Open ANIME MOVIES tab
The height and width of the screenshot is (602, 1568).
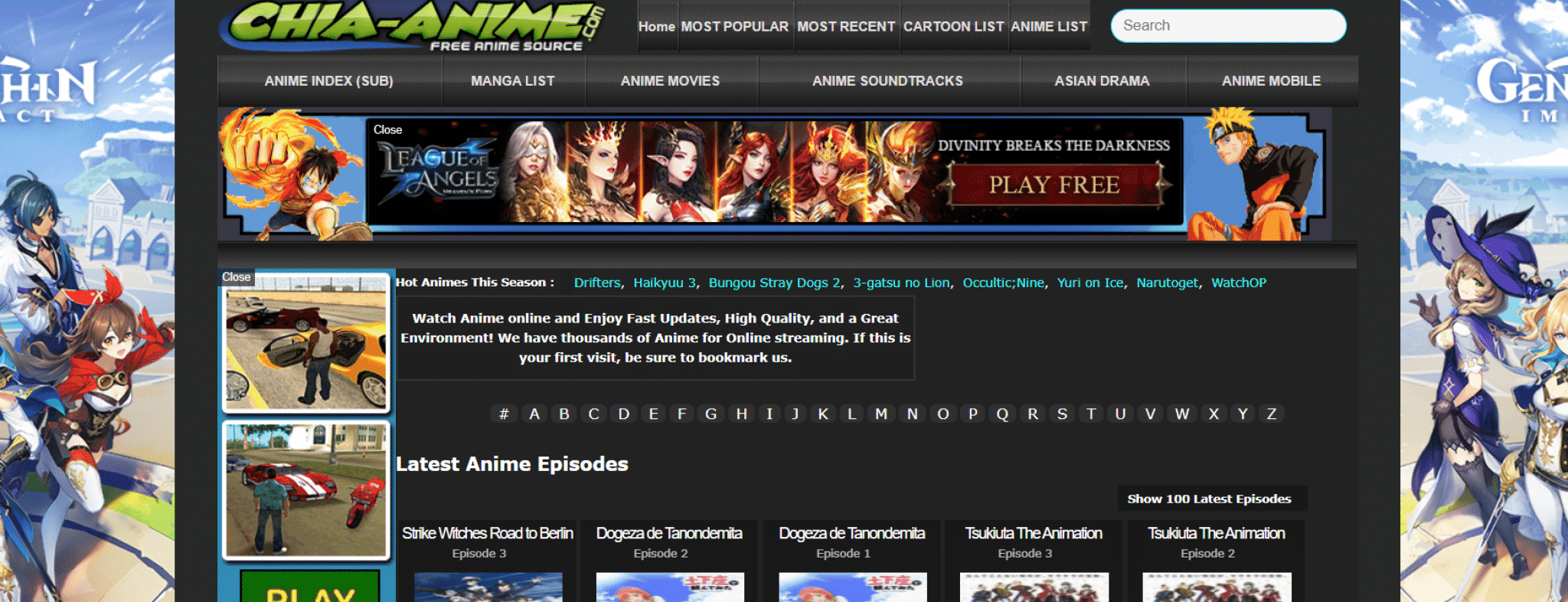coord(670,80)
